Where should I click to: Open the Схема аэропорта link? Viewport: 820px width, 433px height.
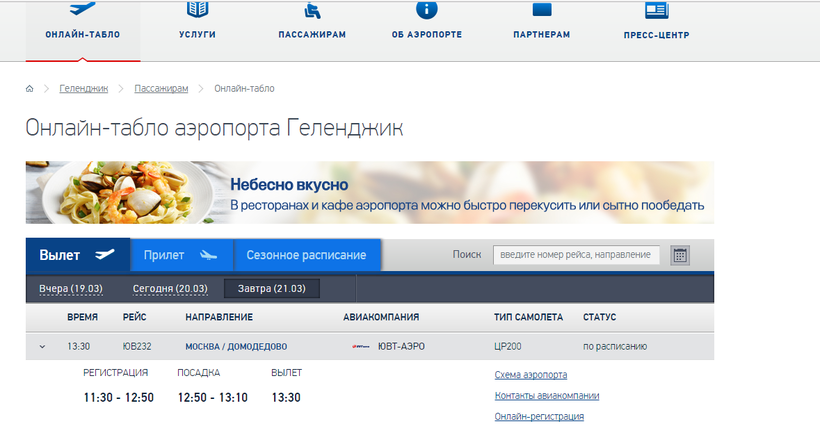[x=531, y=375]
